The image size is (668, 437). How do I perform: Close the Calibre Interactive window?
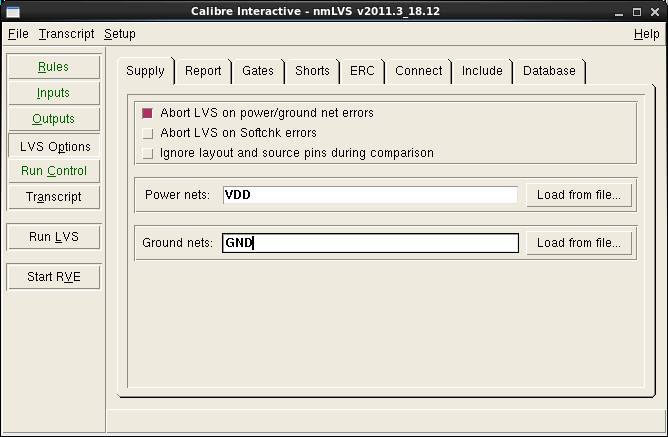coord(655,12)
